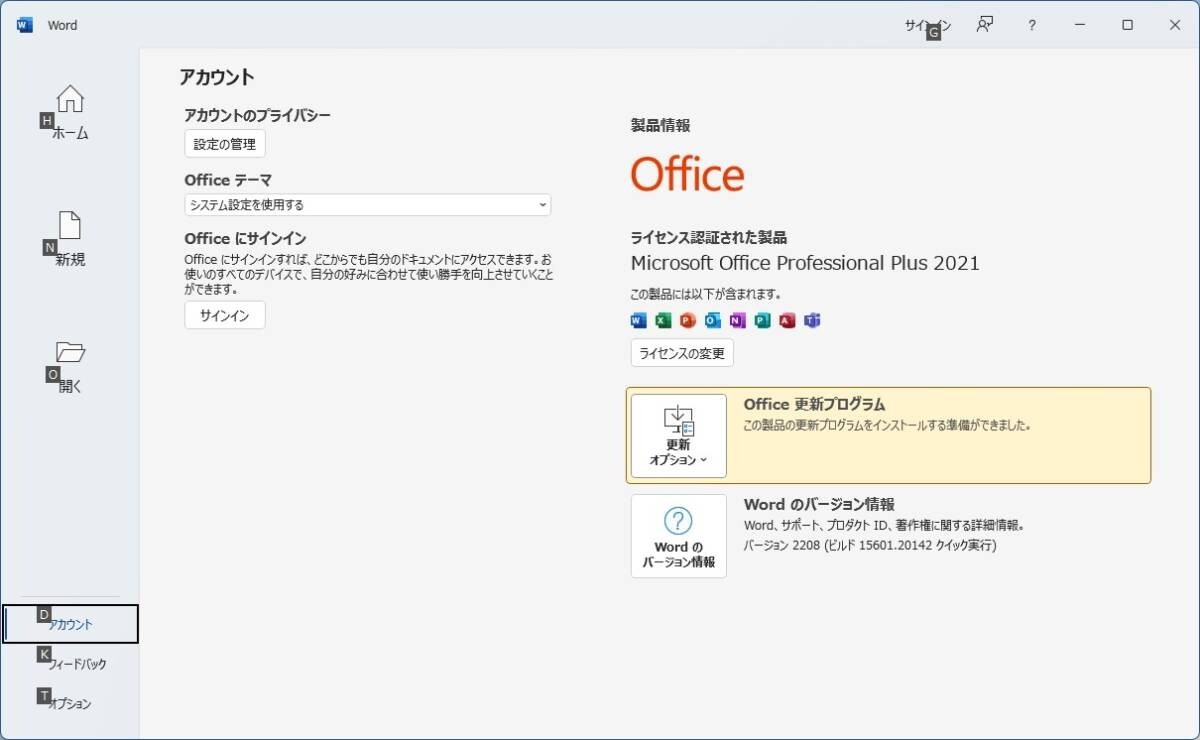Click the Word のバージョン情報 heading text
This screenshot has height=740, width=1200.
[x=819, y=505]
